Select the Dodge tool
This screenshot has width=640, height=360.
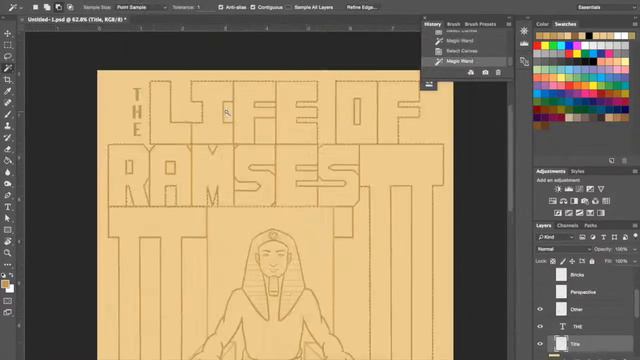click(x=7, y=184)
